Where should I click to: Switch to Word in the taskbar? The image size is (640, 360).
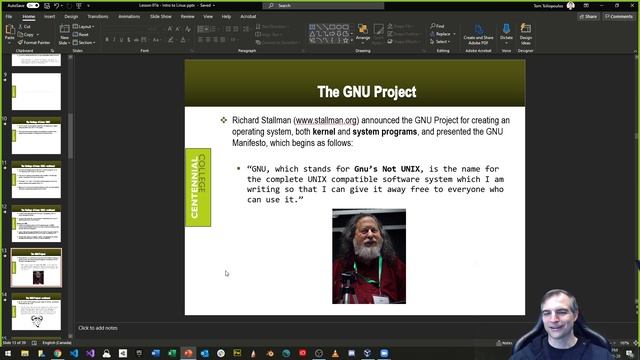pyautogui.click(x=156, y=353)
